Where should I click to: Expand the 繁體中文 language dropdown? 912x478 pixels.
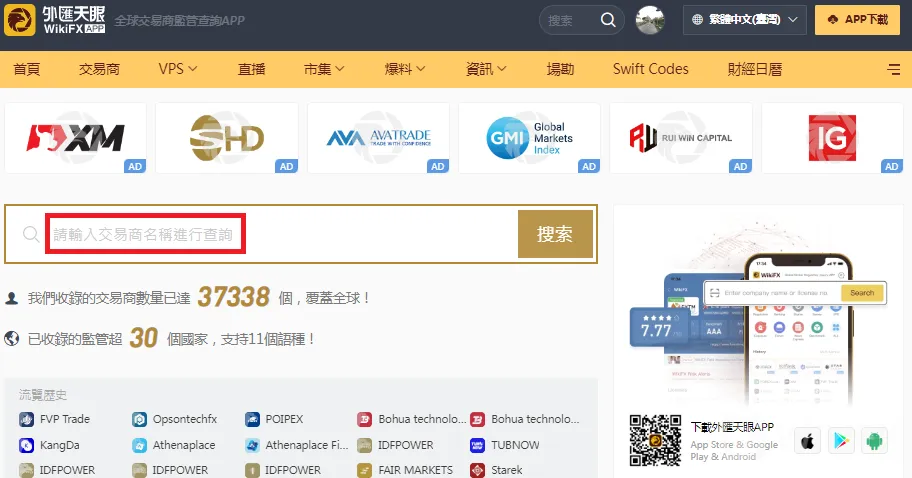(x=744, y=20)
